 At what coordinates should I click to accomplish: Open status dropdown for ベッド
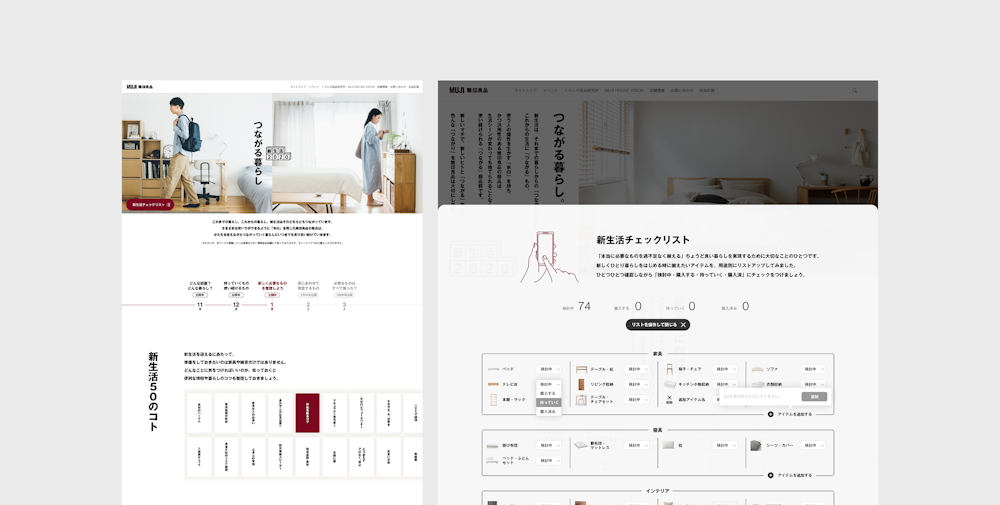pos(548,369)
